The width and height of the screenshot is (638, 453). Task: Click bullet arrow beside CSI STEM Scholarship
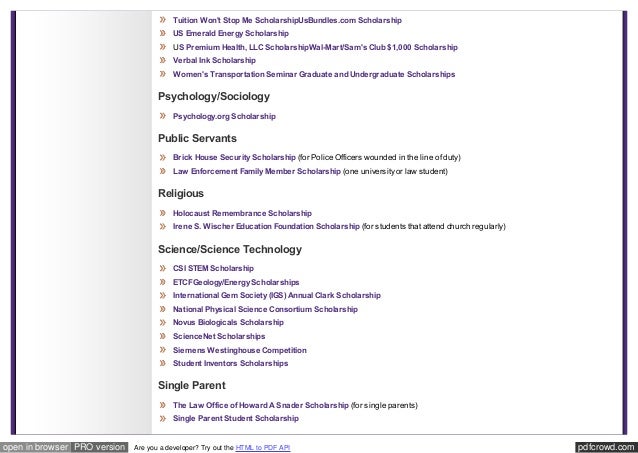point(163,268)
